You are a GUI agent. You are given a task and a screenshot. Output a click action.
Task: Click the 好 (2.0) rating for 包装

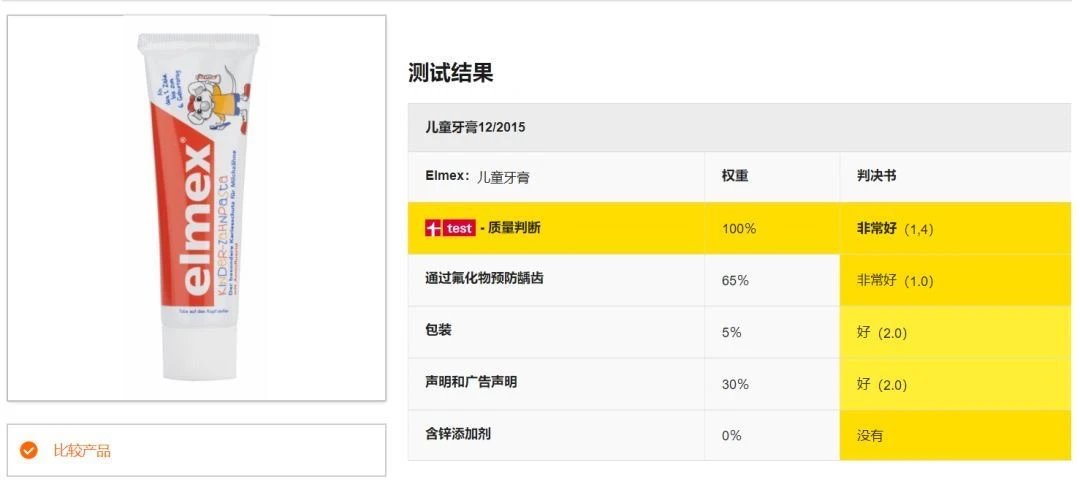coord(881,333)
